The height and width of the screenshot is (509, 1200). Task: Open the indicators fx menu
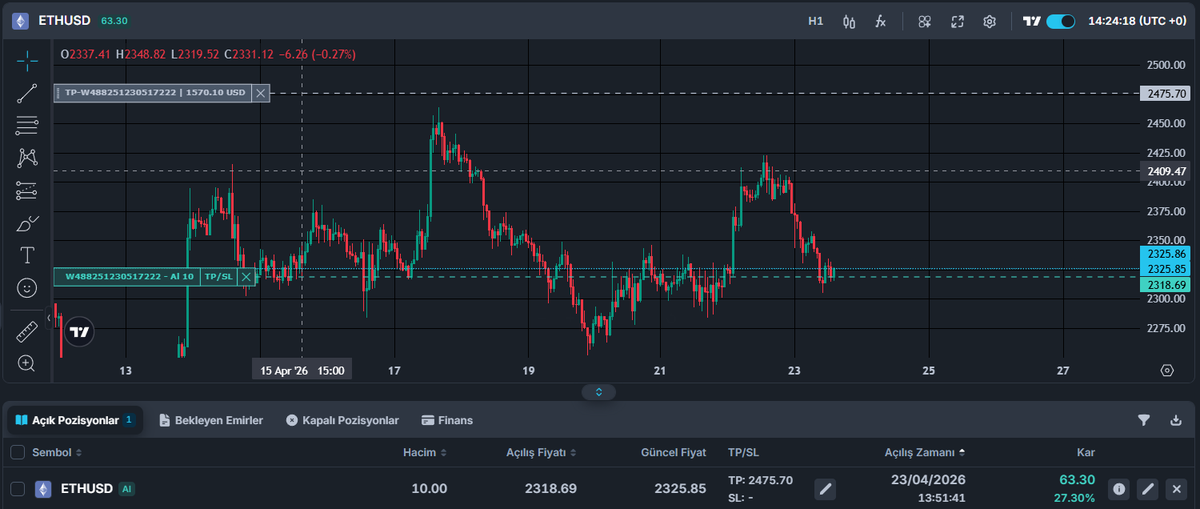coord(880,21)
